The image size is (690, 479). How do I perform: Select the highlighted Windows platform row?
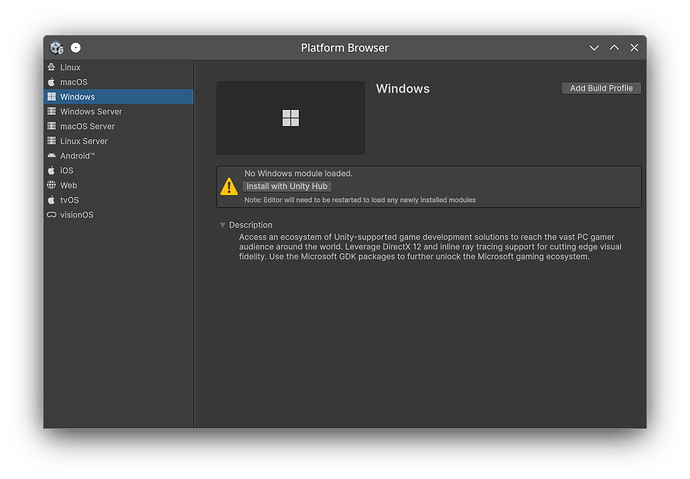click(118, 97)
